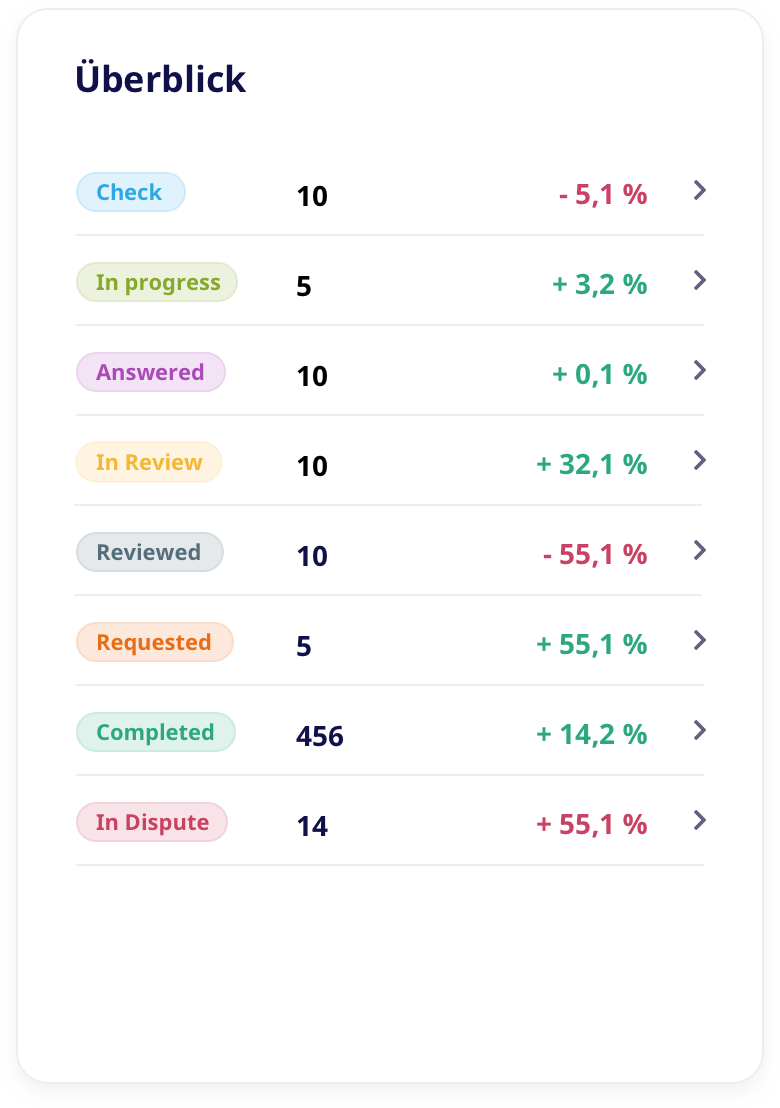Image resolution: width=780 pixels, height=1108 pixels.
Task: Select the green Completed status badge
Action: 156,732
